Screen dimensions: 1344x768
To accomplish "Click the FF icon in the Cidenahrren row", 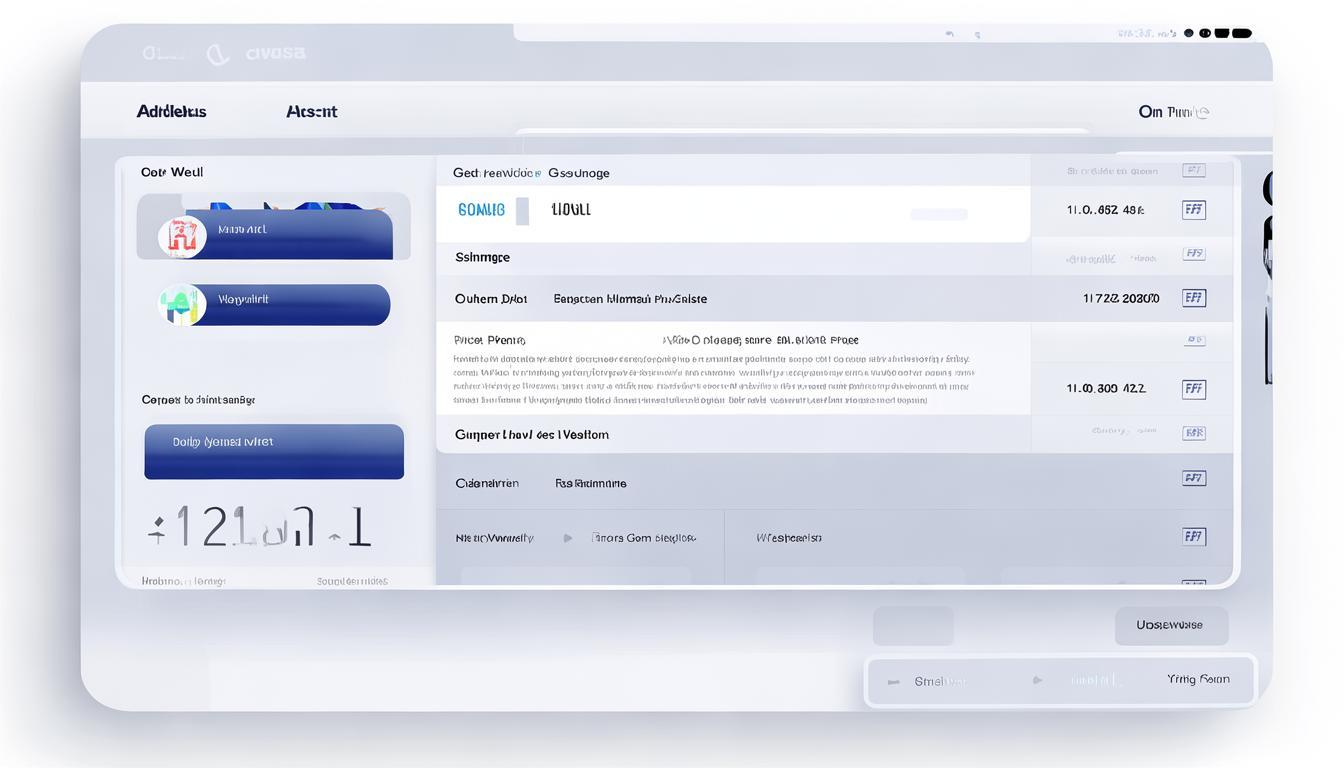I will (1193, 478).
